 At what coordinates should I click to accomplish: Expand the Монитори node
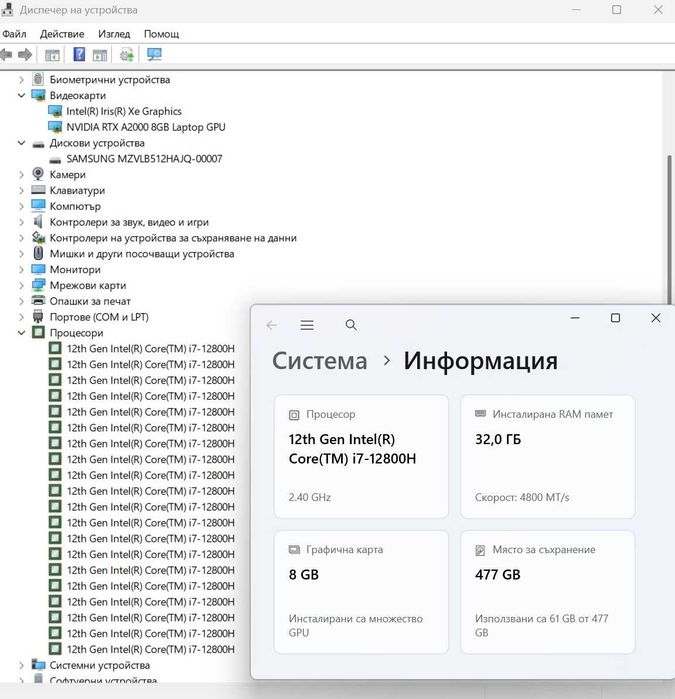[21, 270]
